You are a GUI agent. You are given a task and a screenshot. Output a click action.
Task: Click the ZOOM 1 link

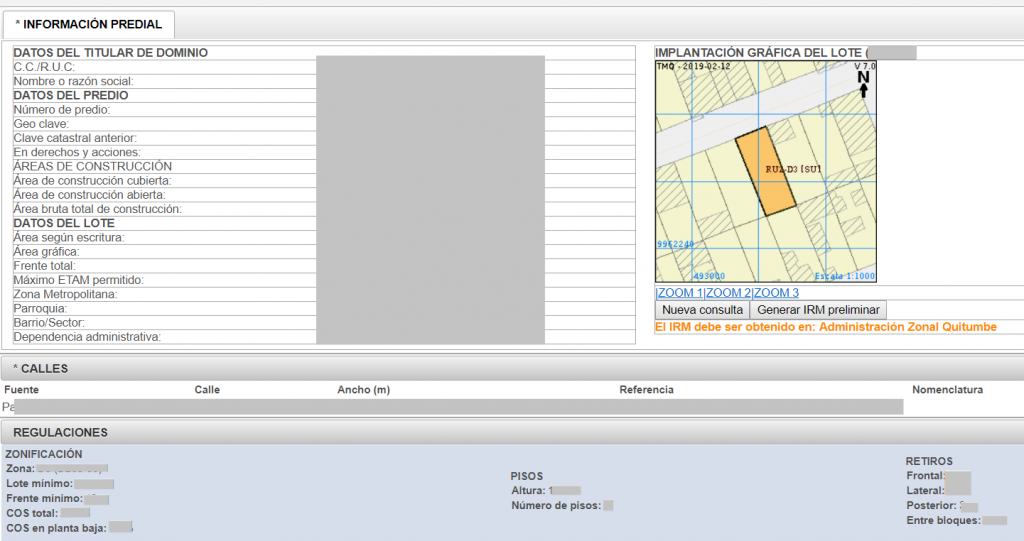click(680, 293)
